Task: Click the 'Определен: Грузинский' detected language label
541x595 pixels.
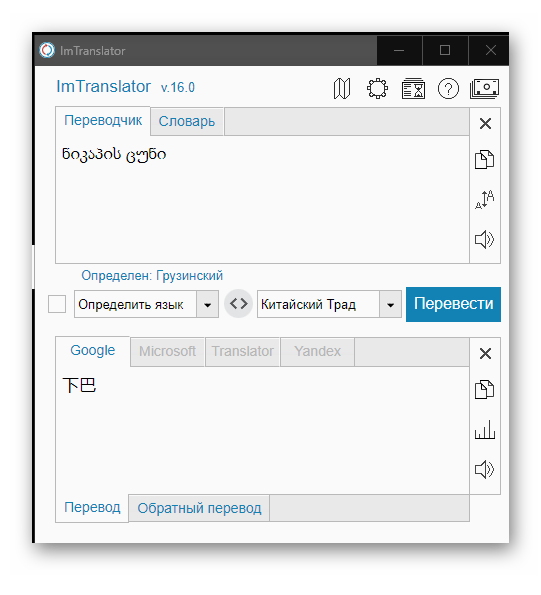Action: click(152, 275)
